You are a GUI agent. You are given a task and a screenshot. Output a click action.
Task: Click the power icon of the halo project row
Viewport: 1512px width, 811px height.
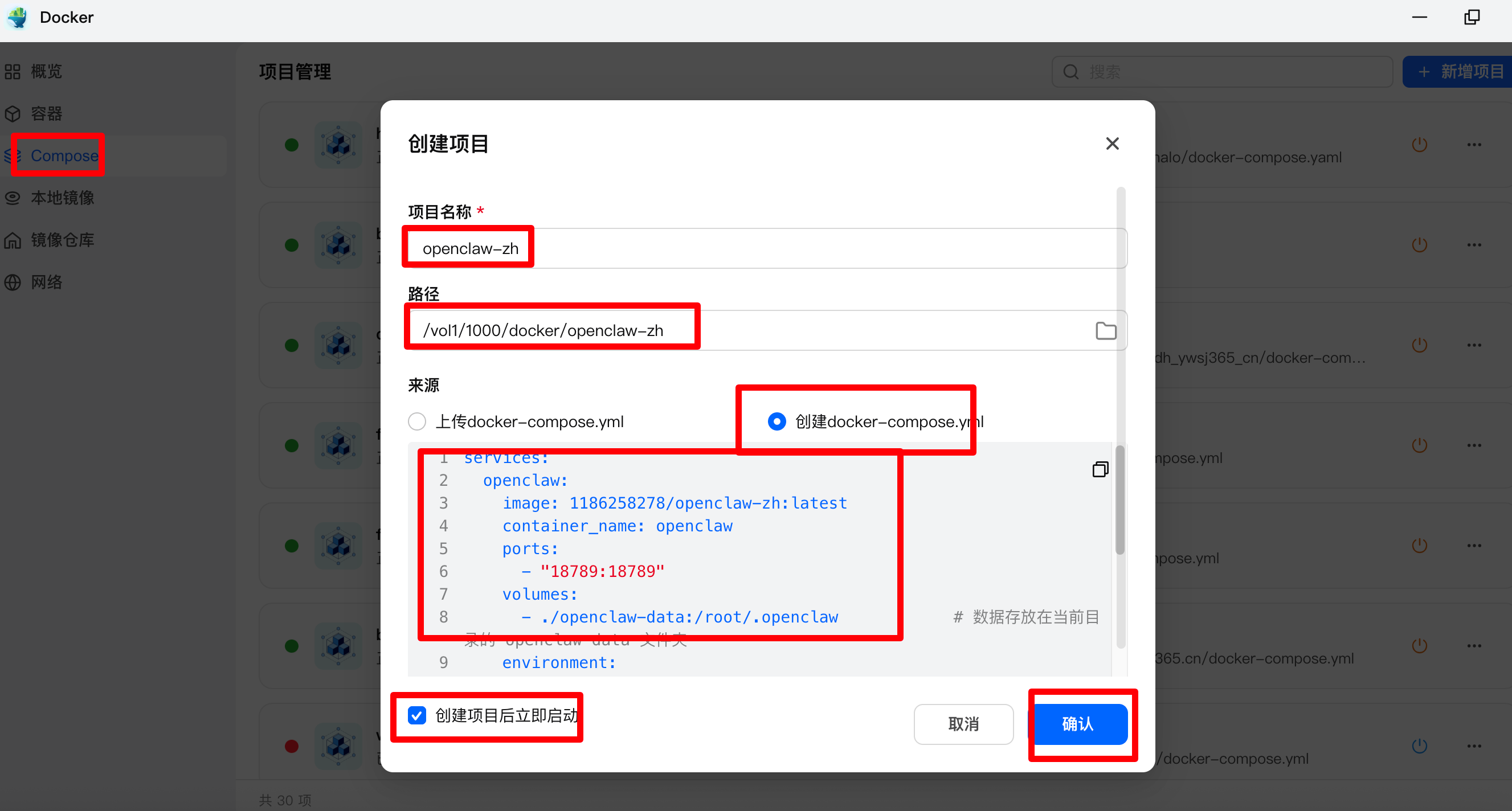click(1419, 144)
